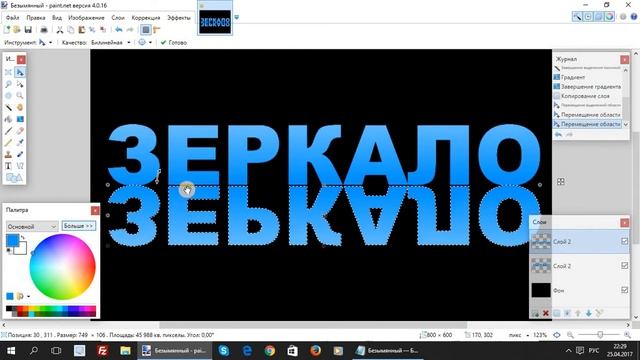Click the primary blue color swatch
This screenshot has width=640, height=360.
(x=12, y=240)
